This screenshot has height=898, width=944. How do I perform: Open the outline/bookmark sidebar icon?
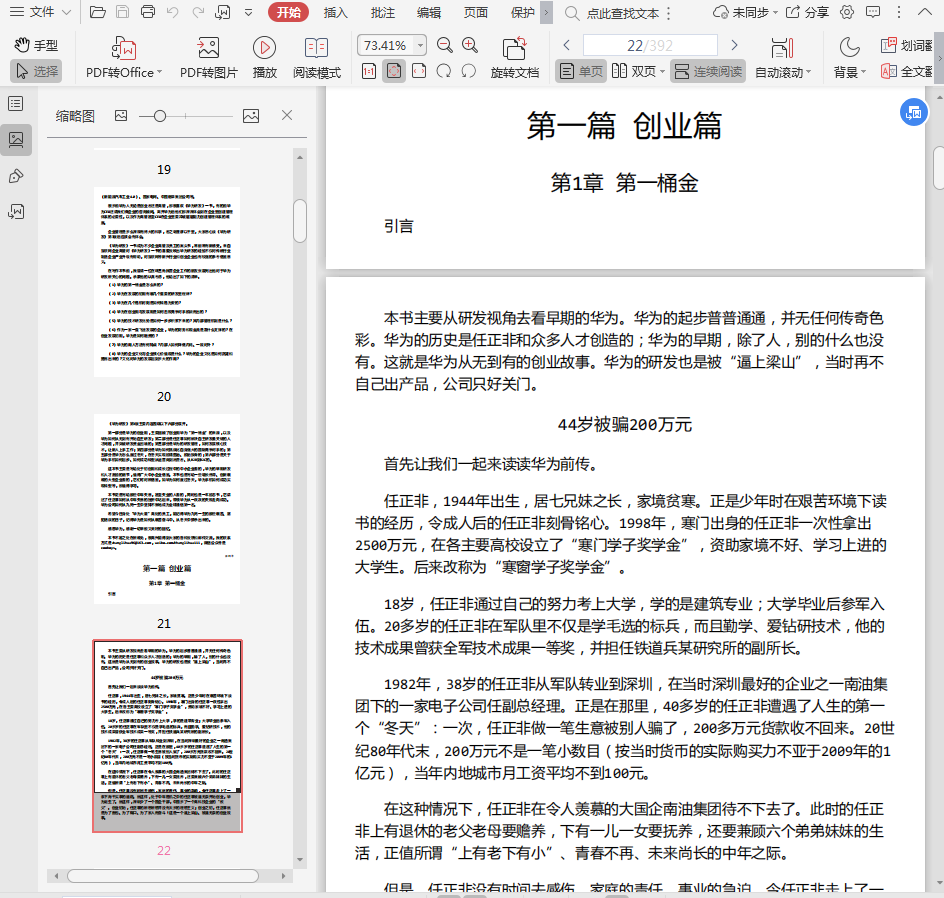click(x=16, y=104)
